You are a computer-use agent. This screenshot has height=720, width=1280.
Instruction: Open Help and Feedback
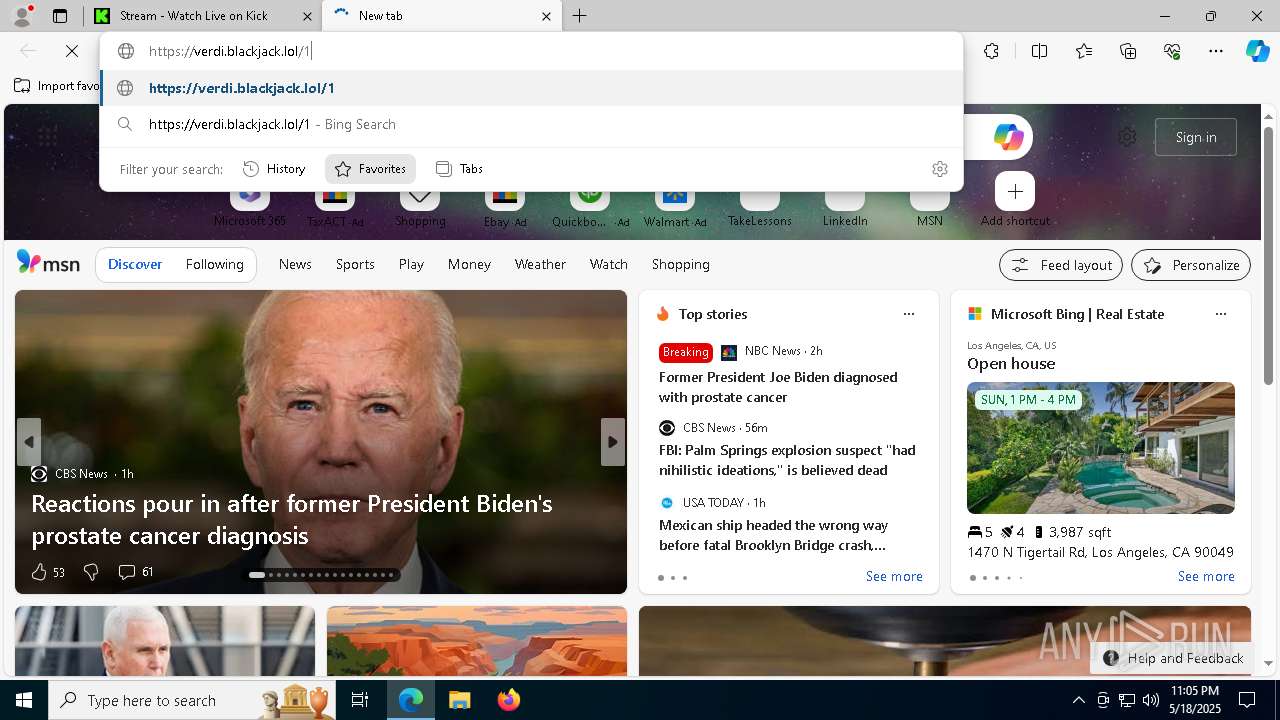click(x=1174, y=658)
